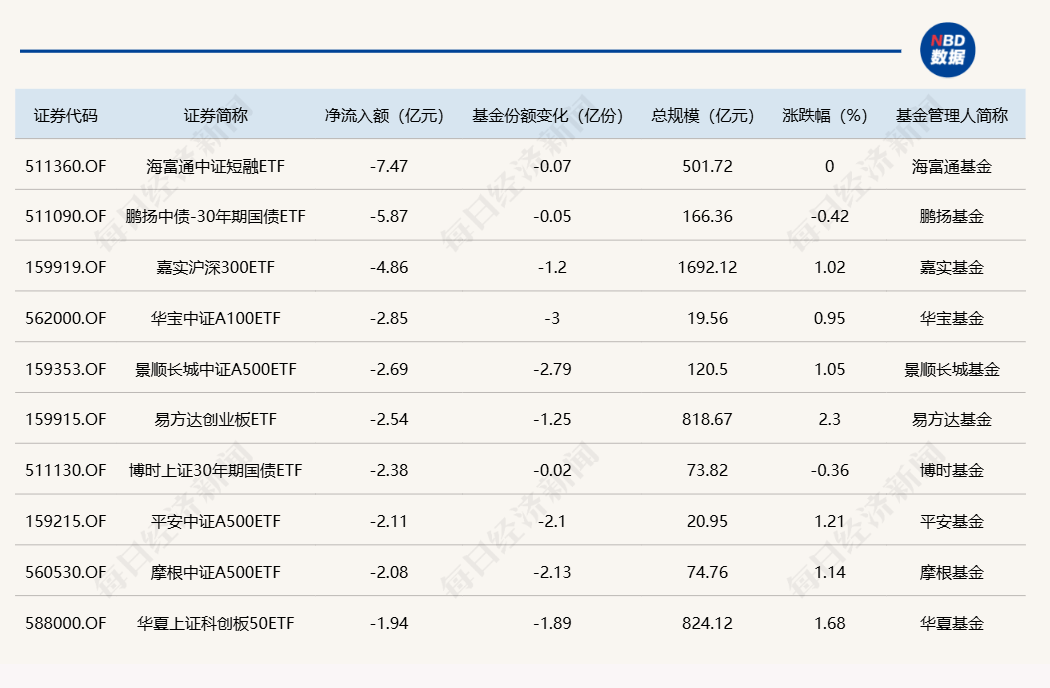Click the 基金管理人简称 column header
Image resolution: width=1050 pixels, height=688 pixels.
[952, 116]
